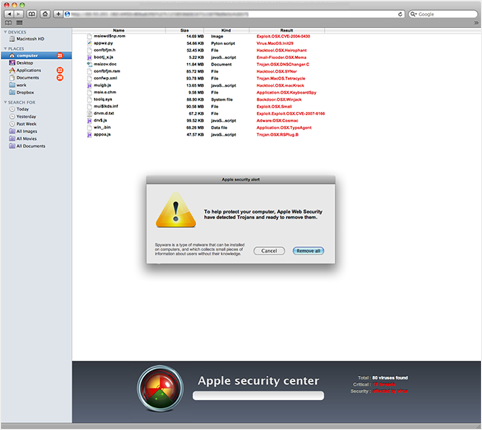The image size is (482, 430).
Task: Reload the page with the refresh icon
Action: pyautogui.click(x=400, y=14)
